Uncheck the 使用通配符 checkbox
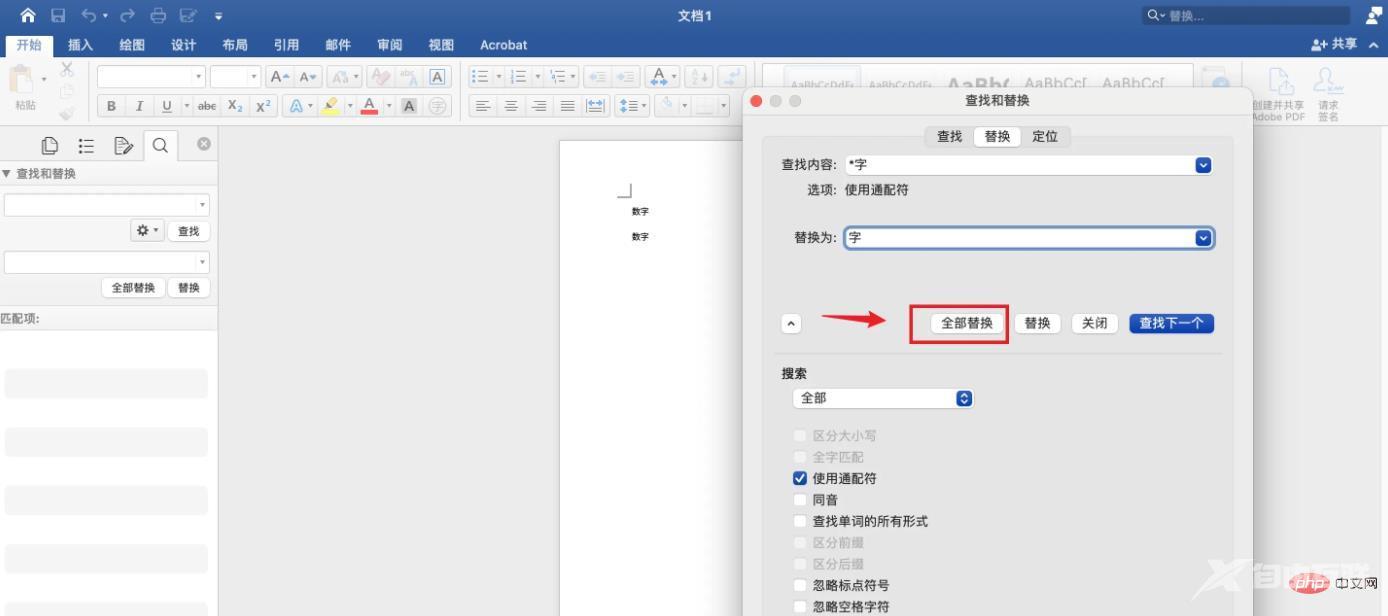Viewport: 1388px width, 616px height. [799, 478]
